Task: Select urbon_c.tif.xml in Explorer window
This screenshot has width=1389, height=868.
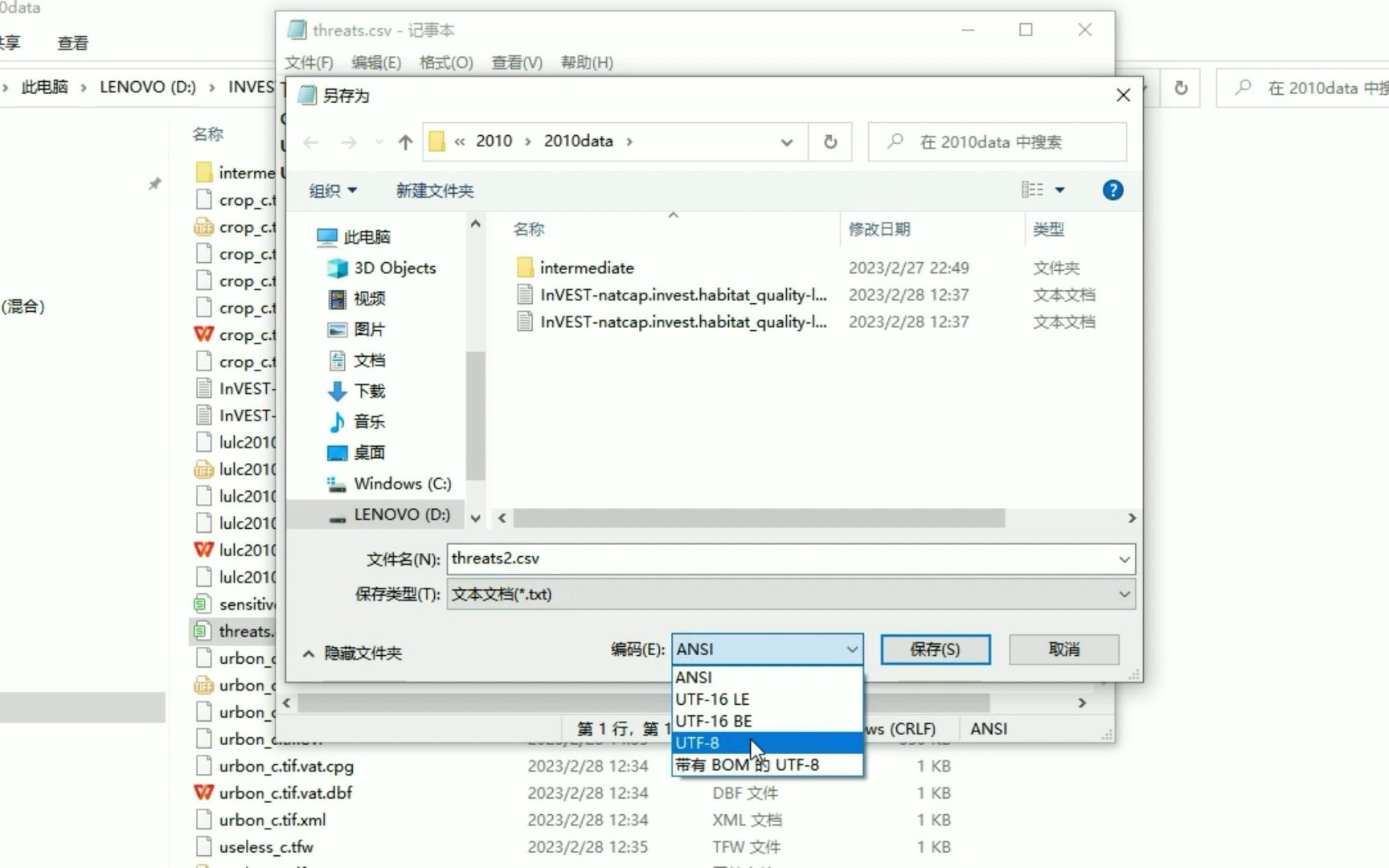Action: [272, 821]
